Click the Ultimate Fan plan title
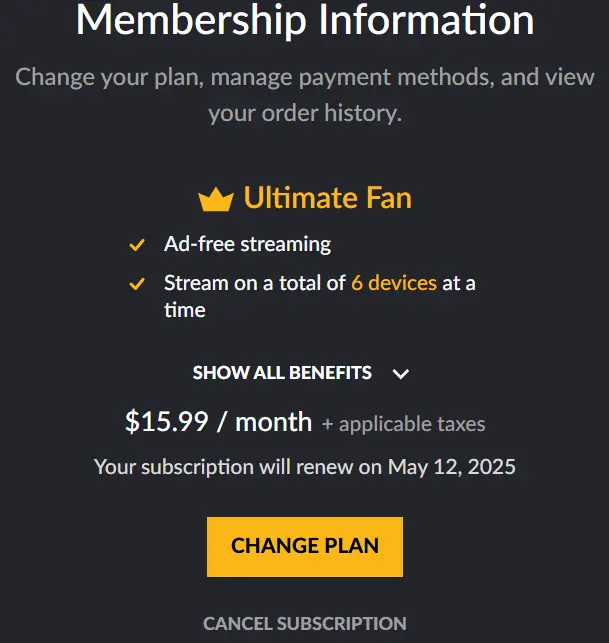Screen dimensions: 609x643 coord(327,198)
